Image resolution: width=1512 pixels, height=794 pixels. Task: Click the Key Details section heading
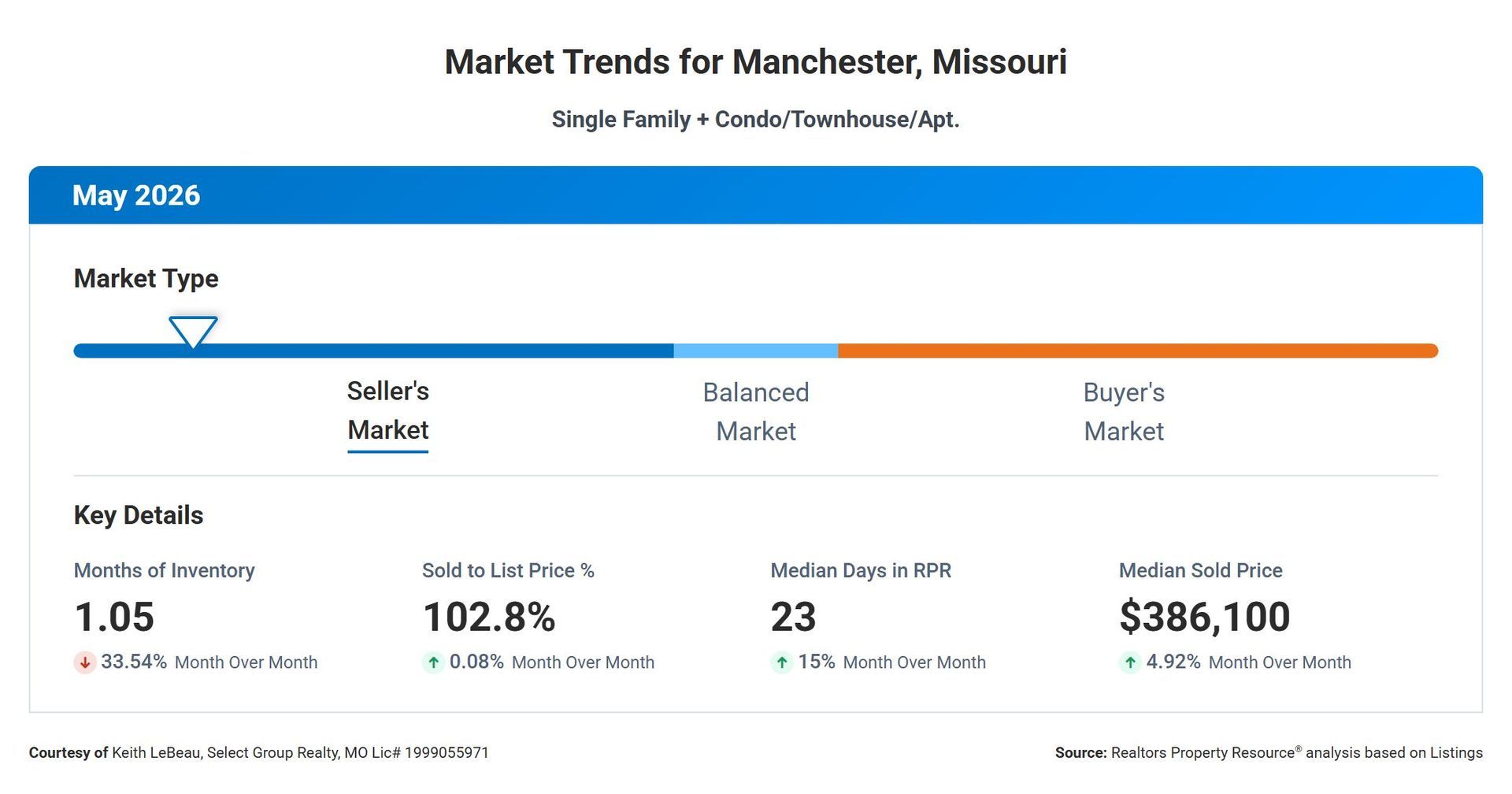(139, 515)
